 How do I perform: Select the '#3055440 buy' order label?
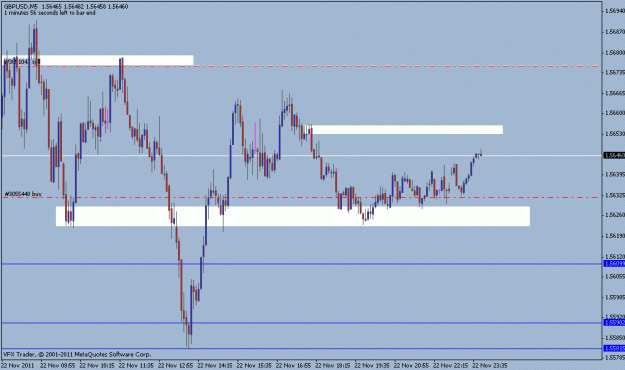tap(23, 194)
